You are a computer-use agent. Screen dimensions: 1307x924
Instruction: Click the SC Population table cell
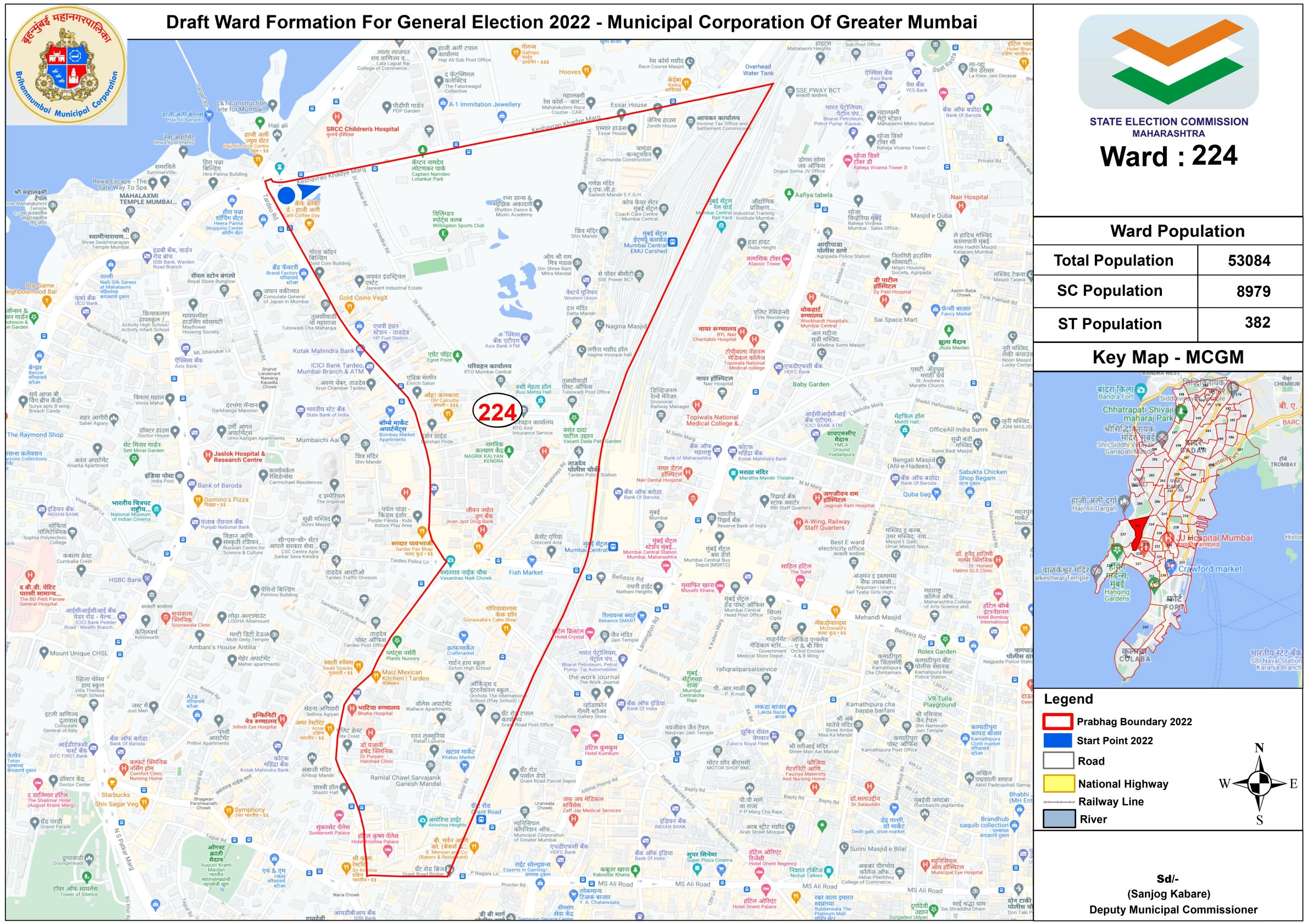pos(1110,291)
